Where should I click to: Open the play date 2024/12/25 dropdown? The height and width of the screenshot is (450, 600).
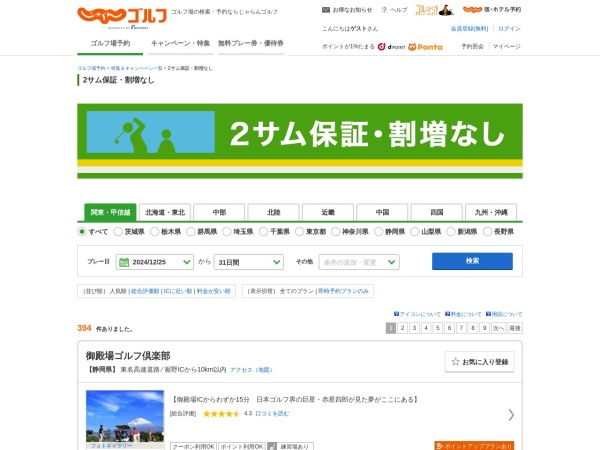(x=155, y=262)
